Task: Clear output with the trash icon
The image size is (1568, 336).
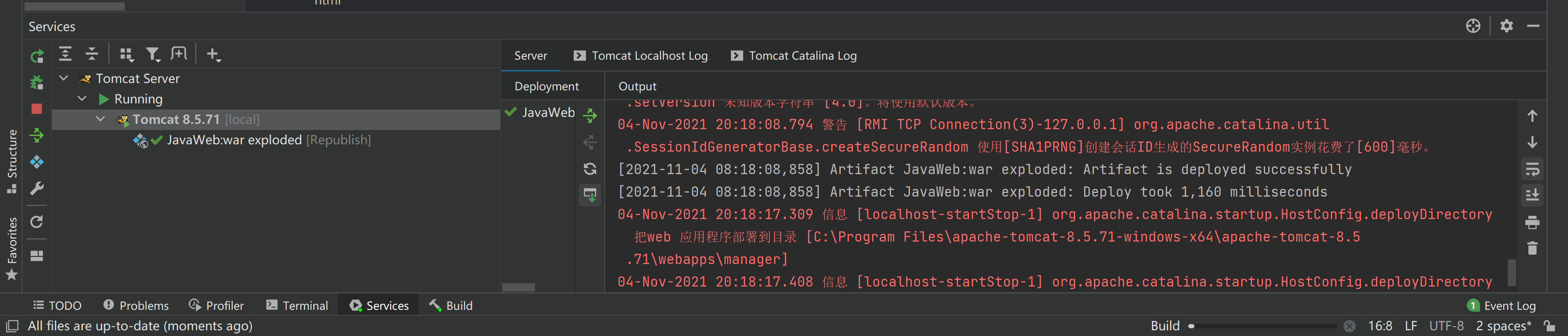Action: pos(1532,248)
